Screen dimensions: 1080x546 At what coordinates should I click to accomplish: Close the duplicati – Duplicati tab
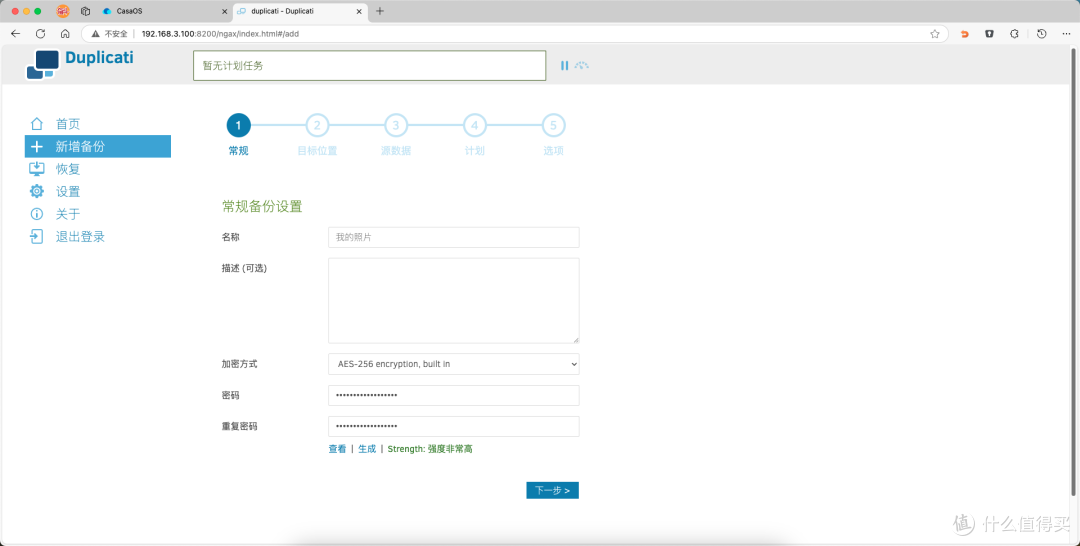[x=359, y=12]
